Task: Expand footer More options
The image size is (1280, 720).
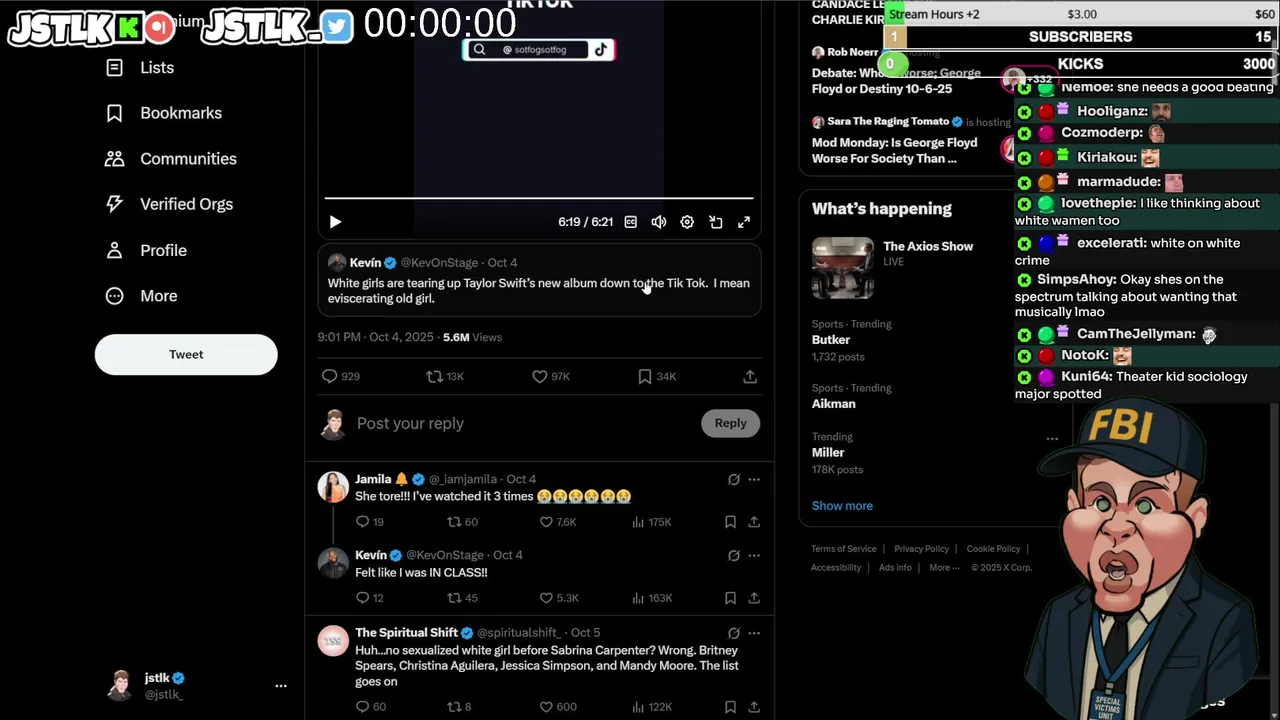Action: (x=944, y=568)
